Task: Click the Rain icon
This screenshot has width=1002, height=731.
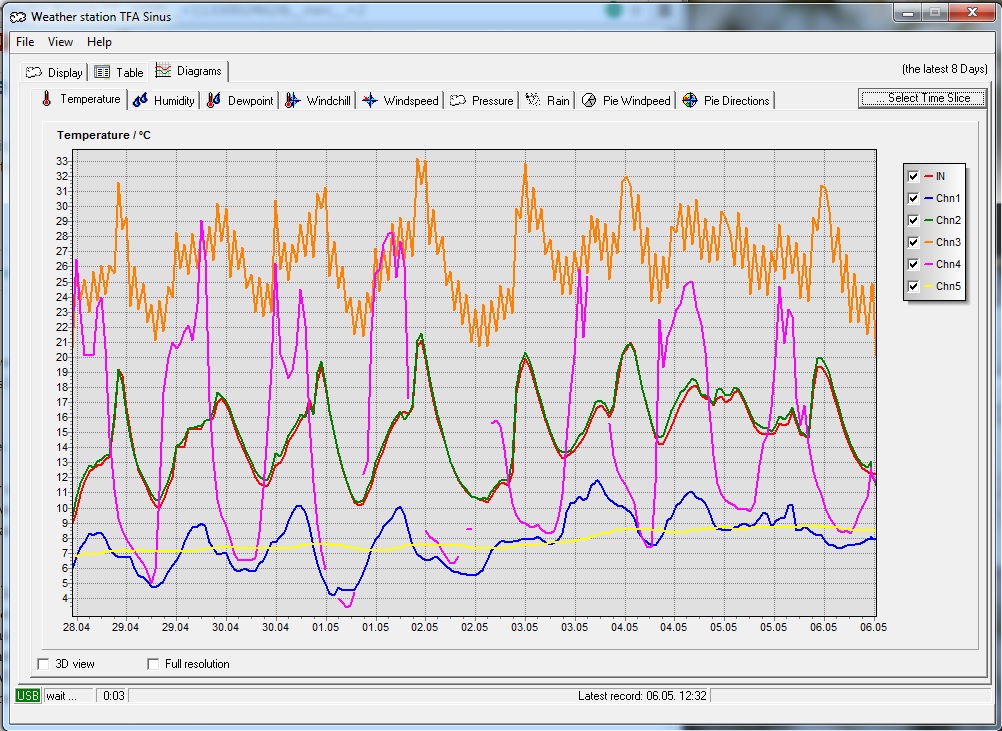Action: (x=532, y=100)
